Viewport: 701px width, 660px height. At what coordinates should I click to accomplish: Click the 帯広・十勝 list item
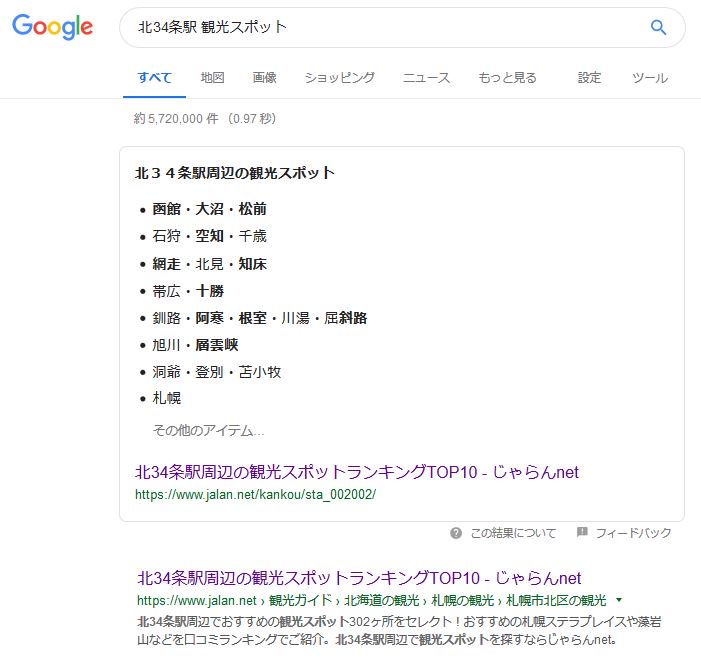[188, 291]
